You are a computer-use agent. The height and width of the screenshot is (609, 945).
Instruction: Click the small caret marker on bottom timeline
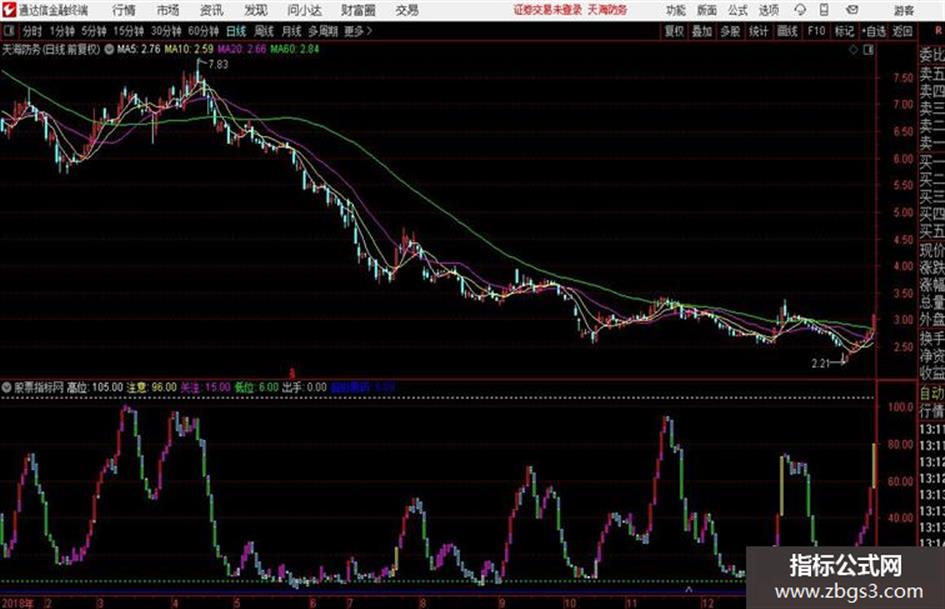(688, 590)
